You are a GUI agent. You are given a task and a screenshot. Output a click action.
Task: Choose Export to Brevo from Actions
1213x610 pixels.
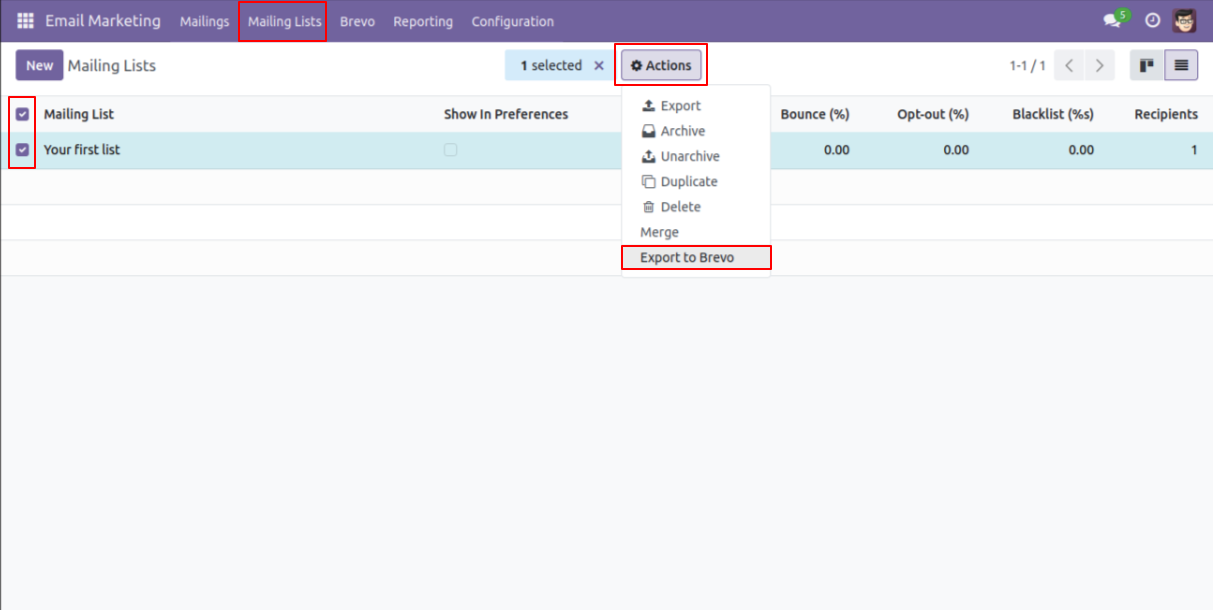(687, 258)
